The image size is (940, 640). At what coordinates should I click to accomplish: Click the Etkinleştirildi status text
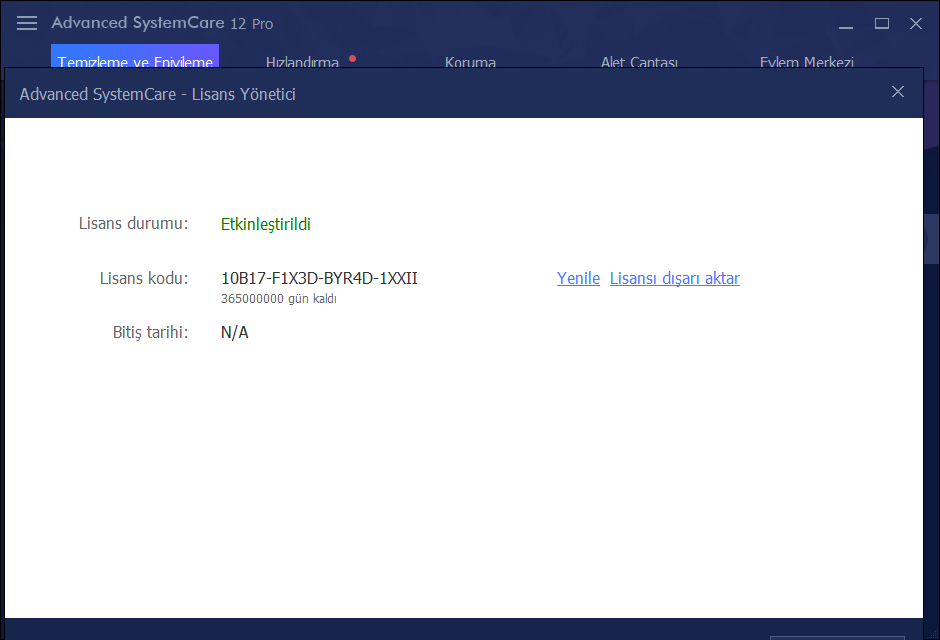(x=266, y=224)
